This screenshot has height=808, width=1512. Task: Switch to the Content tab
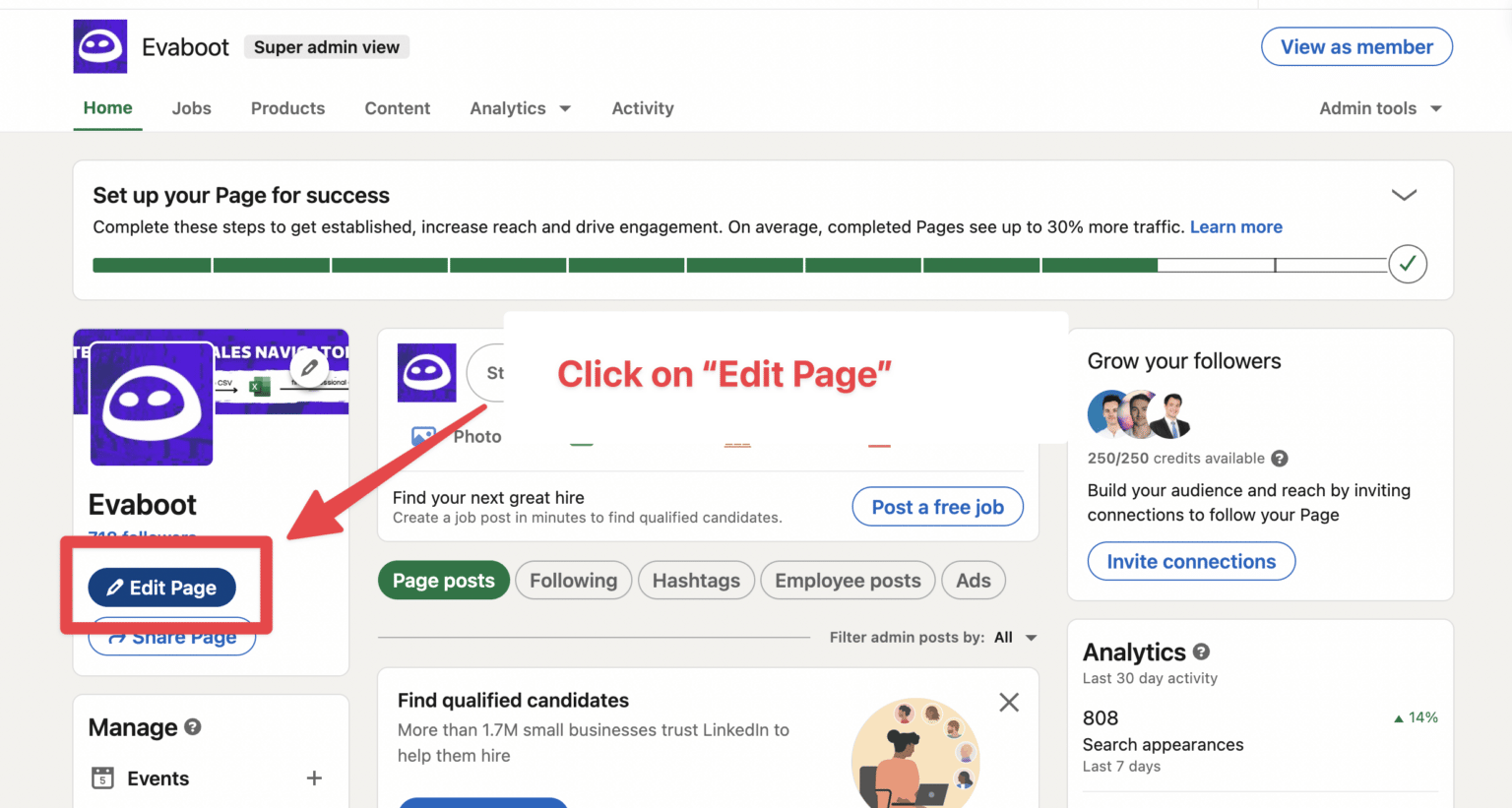coord(397,108)
